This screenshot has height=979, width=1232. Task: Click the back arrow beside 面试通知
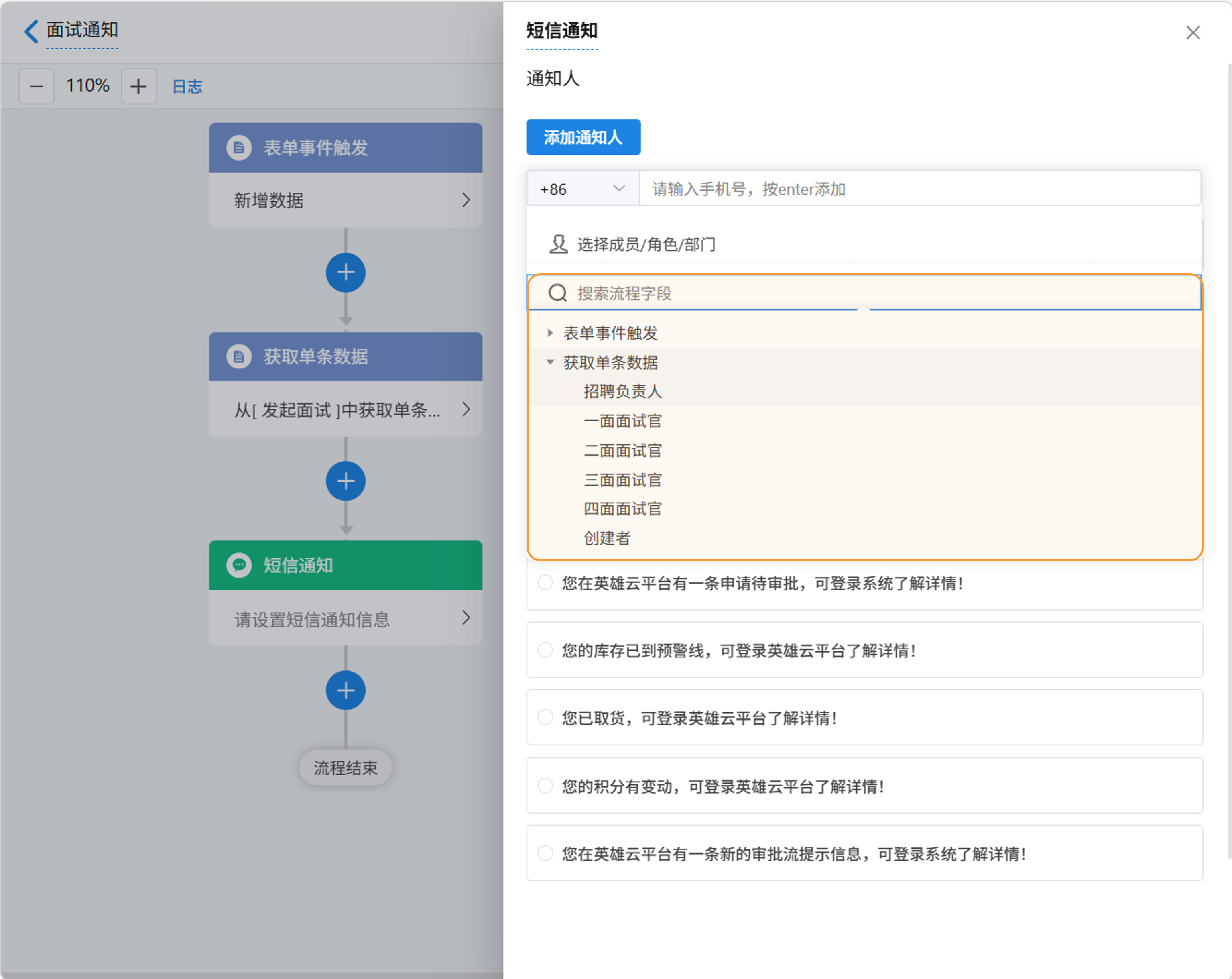31,31
